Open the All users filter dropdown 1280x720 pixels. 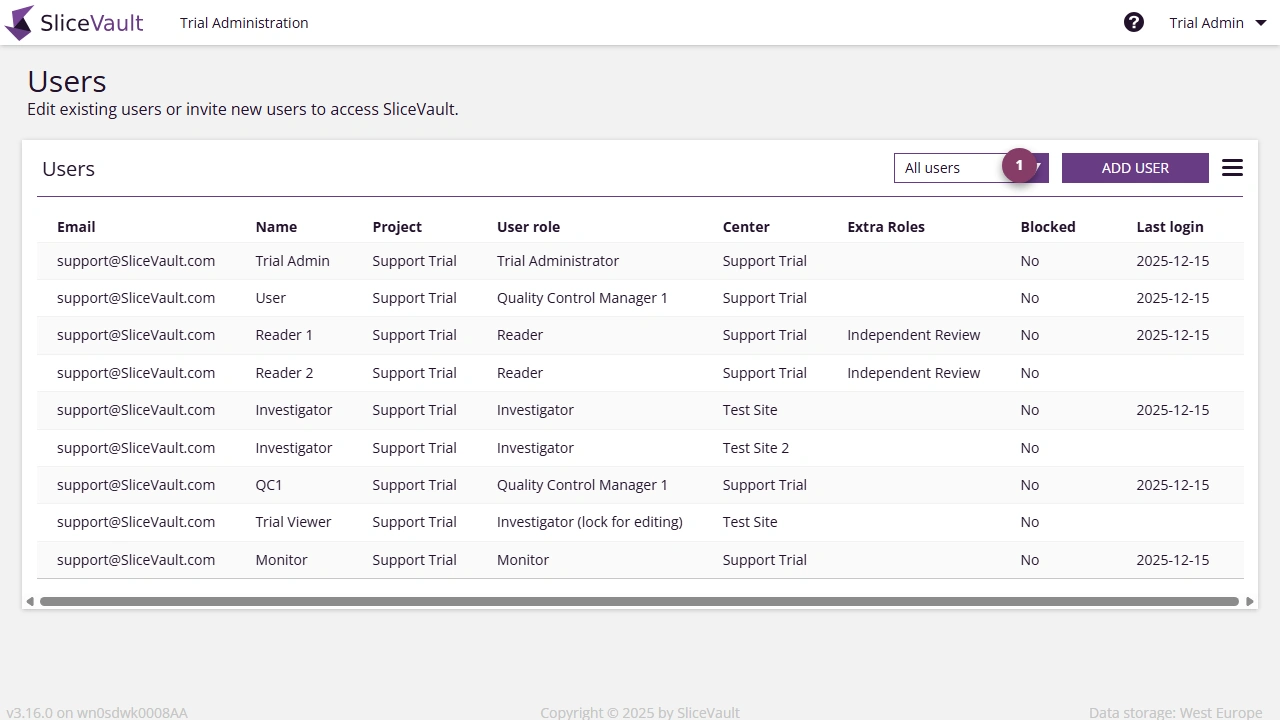coord(960,167)
